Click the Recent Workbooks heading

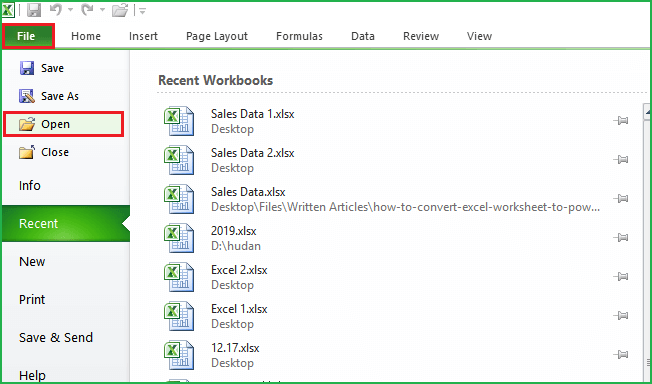click(x=215, y=80)
